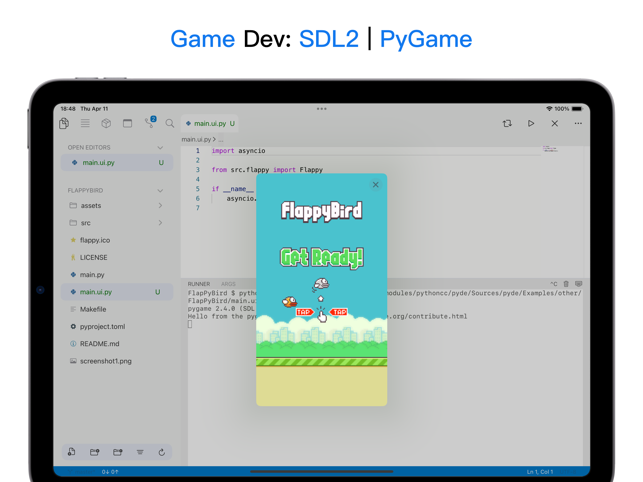
Task: Select the RUNNER tab in terminal panel
Action: click(x=199, y=284)
